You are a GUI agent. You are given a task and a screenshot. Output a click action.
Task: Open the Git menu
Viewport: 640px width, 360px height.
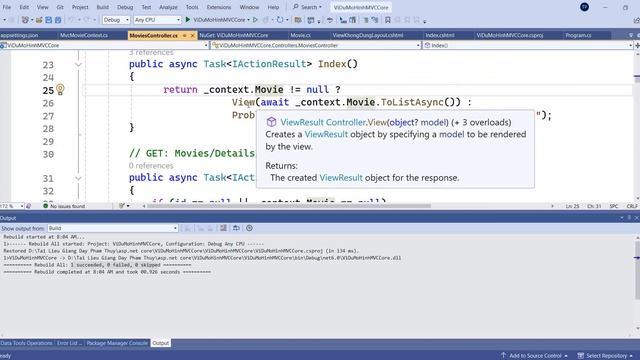(x=60, y=7)
